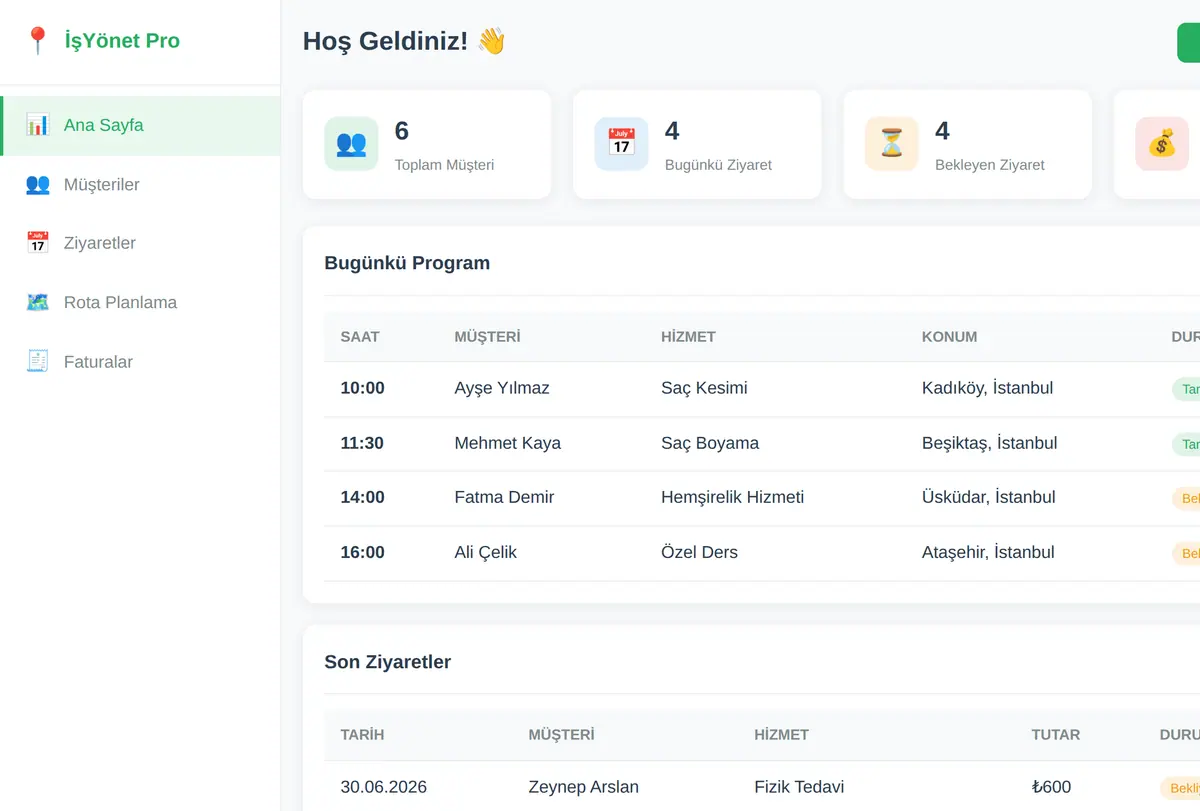Open the Faturalar page
The width and height of the screenshot is (1200, 811).
click(x=141, y=362)
